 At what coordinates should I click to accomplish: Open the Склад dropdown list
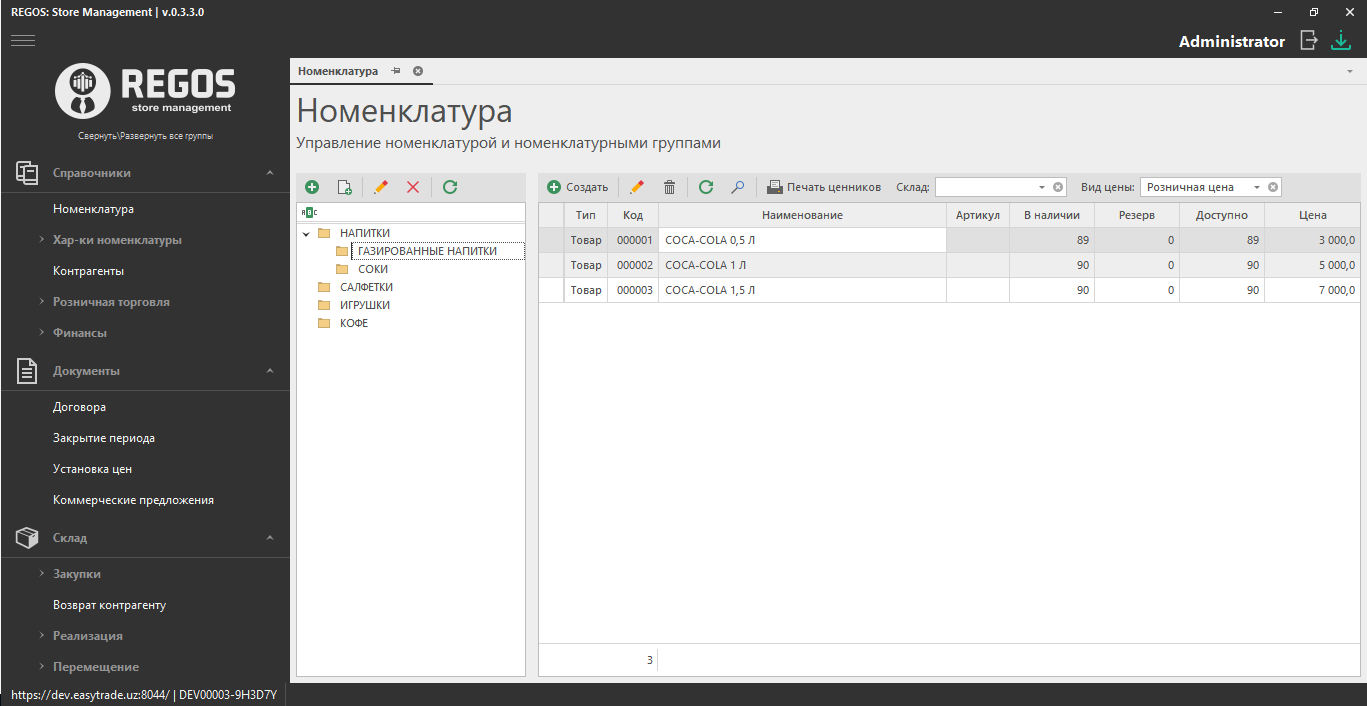tap(1041, 187)
